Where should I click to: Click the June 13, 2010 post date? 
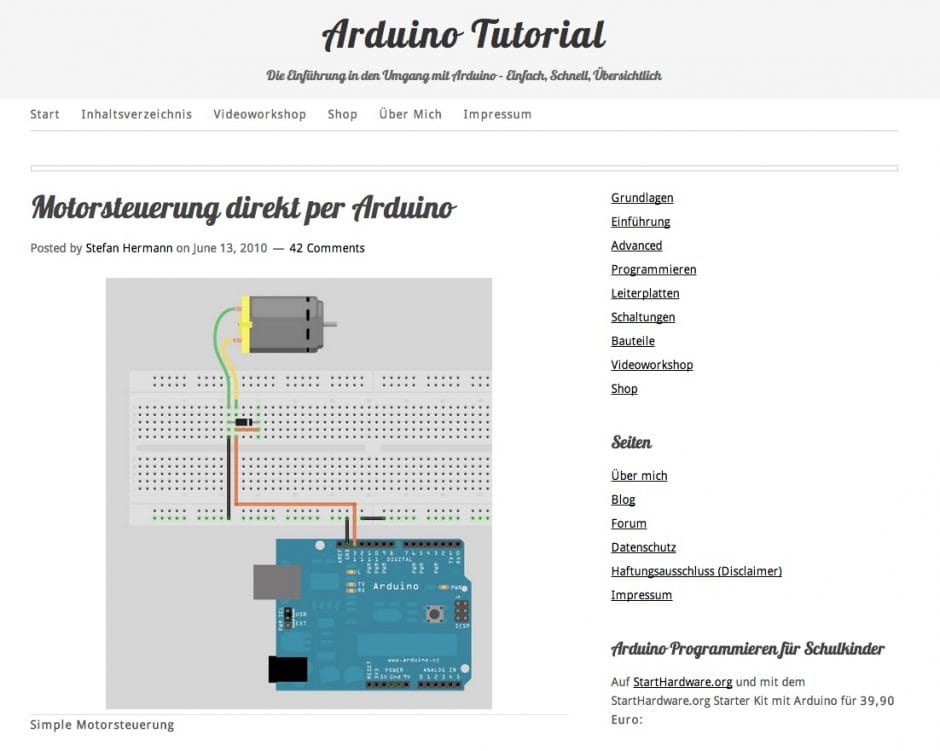click(x=230, y=248)
